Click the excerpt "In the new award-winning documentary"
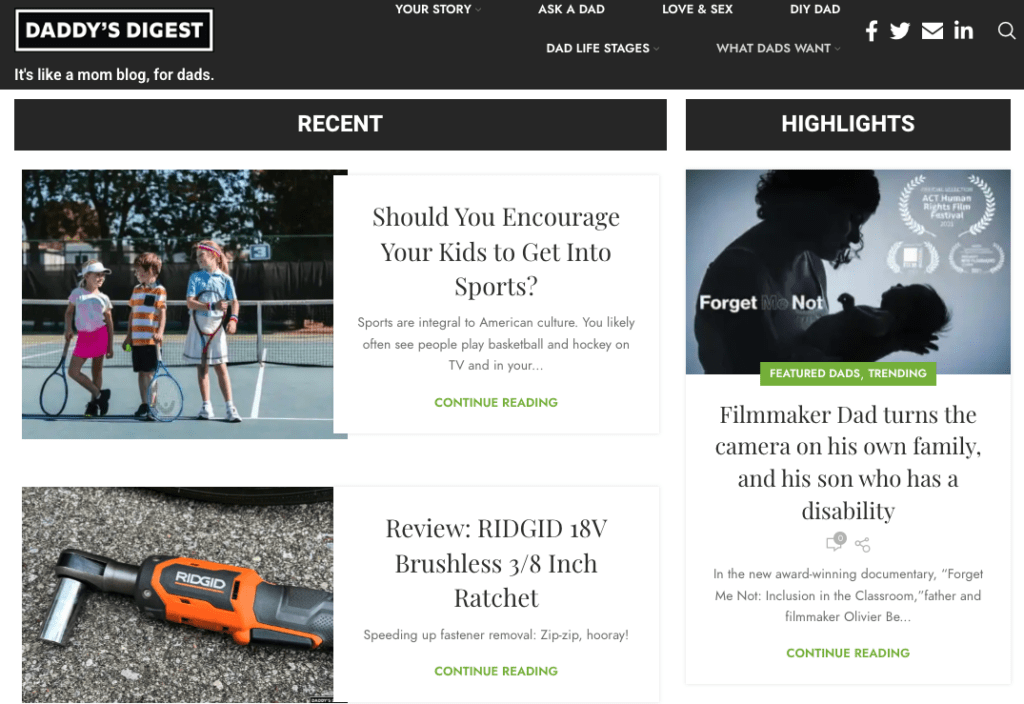Image resolution: width=1024 pixels, height=704 pixels. pyautogui.click(x=848, y=595)
